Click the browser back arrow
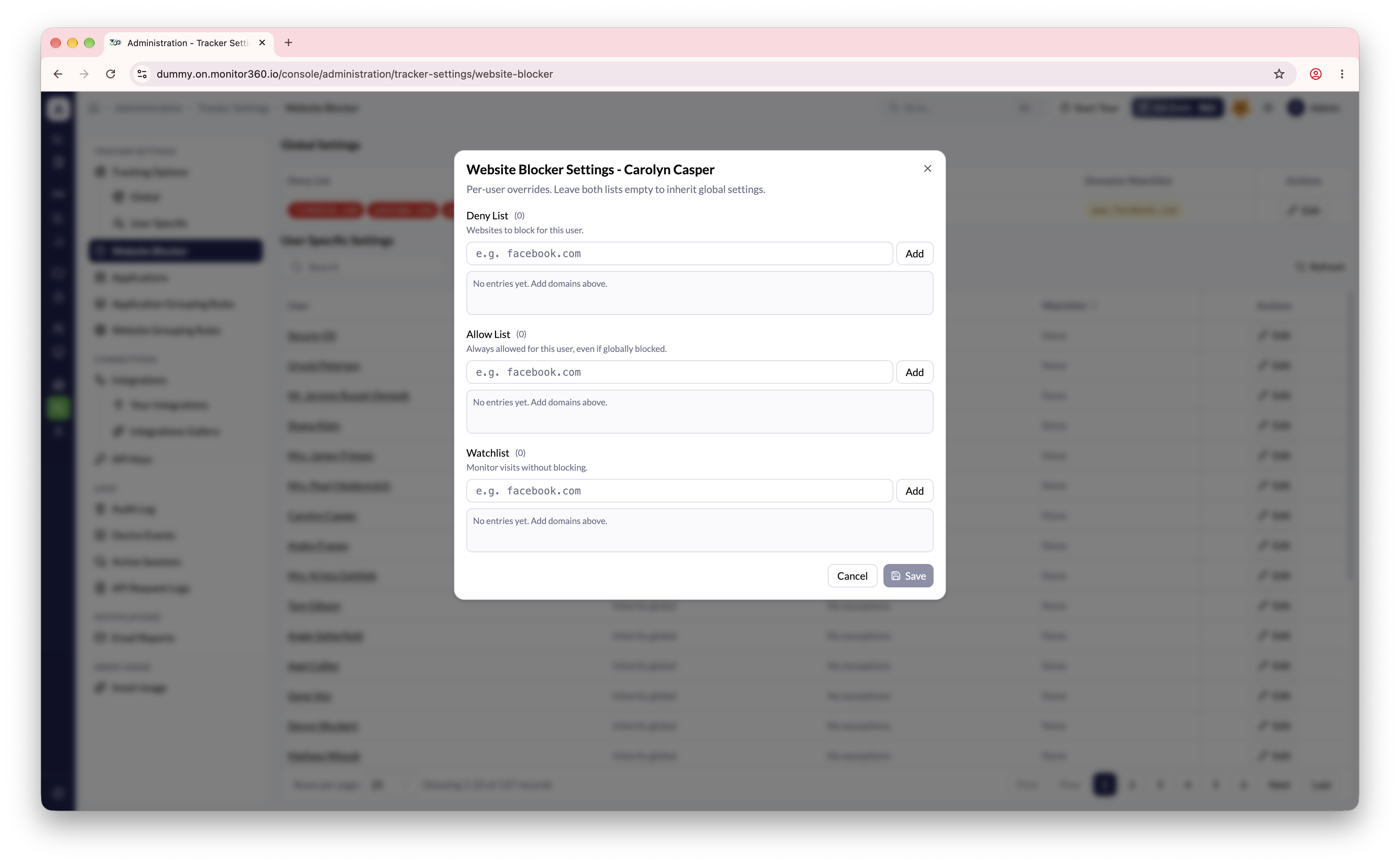 pos(58,74)
